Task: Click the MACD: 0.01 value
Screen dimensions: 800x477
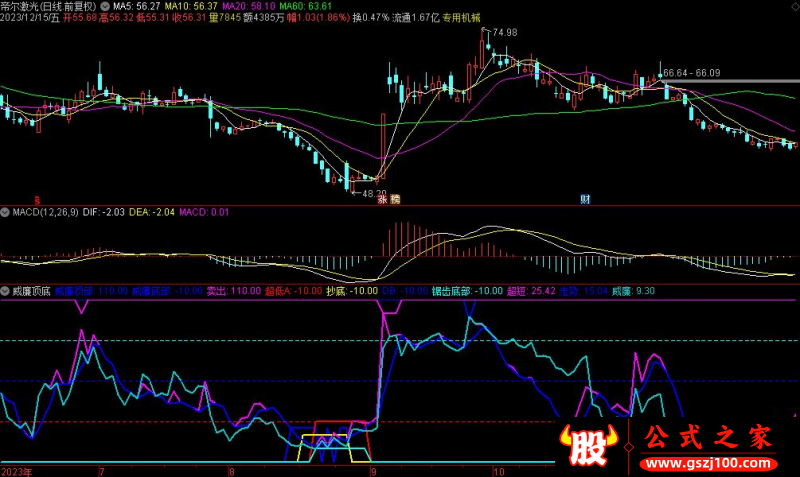Action: point(204,212)
